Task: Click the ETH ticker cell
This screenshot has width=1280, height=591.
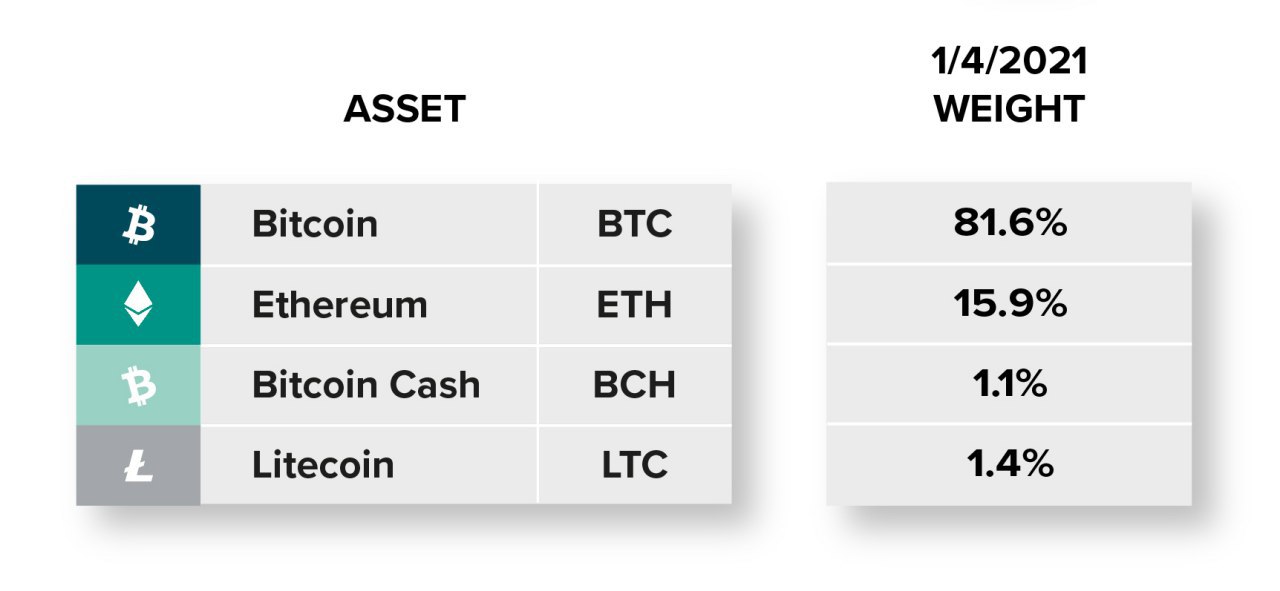Action: 635,305
